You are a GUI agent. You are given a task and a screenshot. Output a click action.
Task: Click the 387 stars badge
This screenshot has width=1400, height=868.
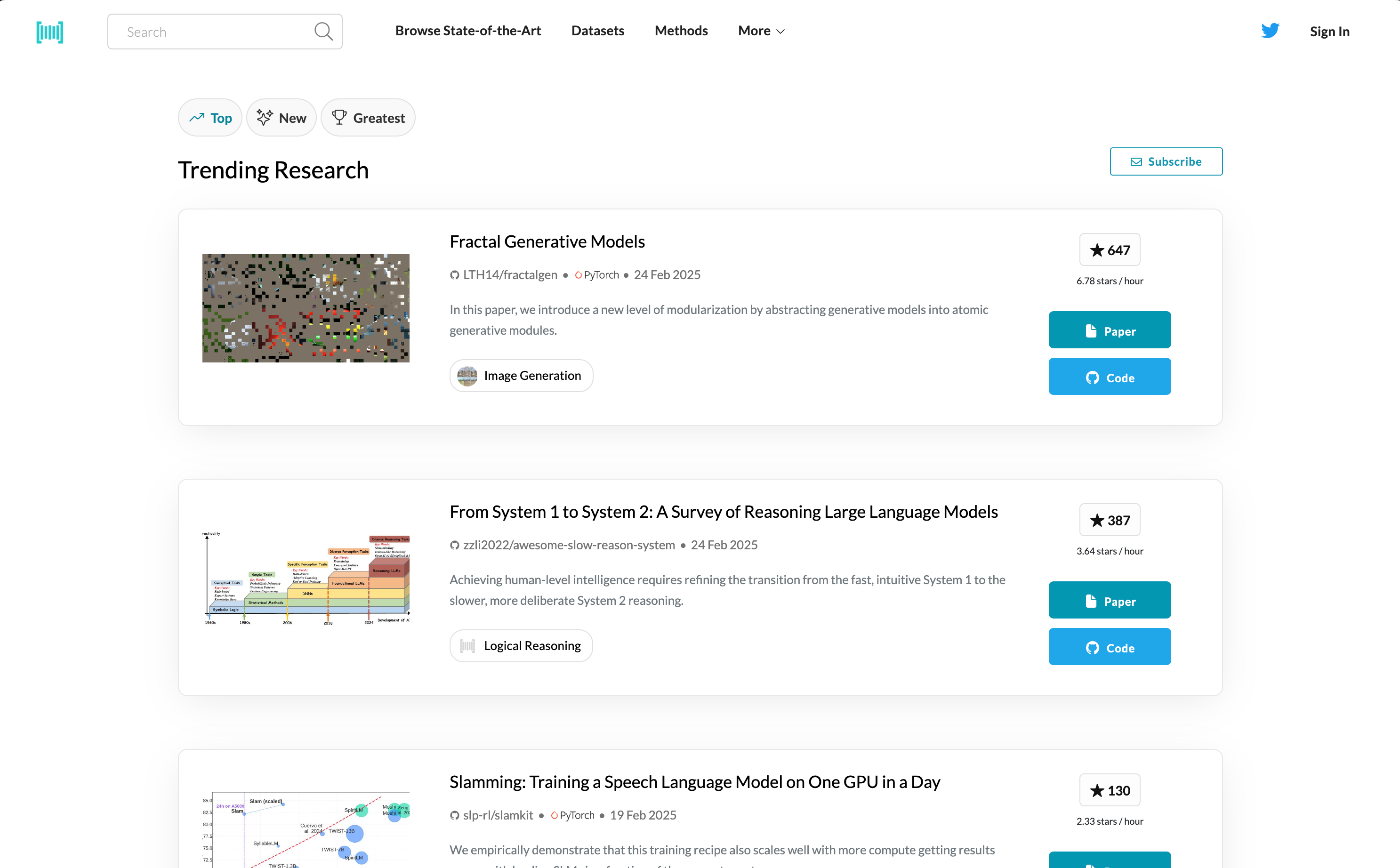click(x=1110, y=520)
